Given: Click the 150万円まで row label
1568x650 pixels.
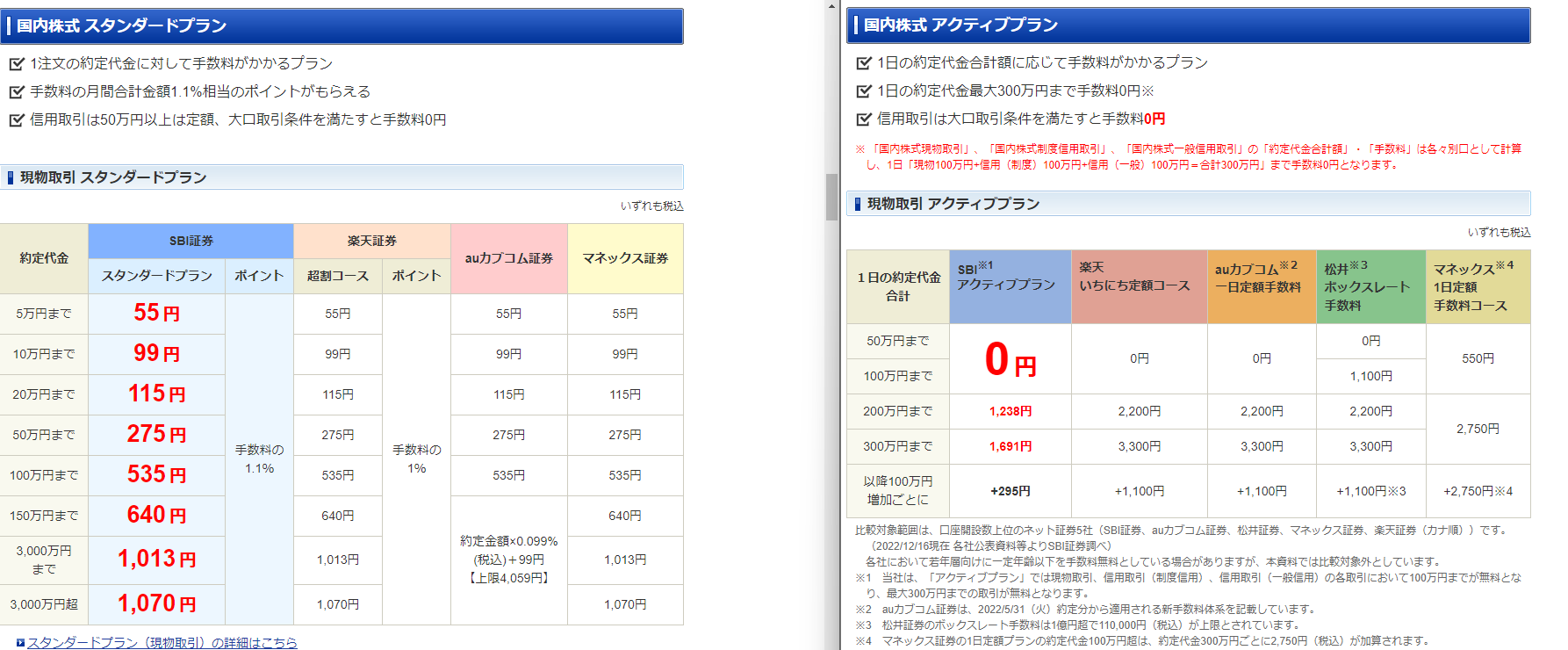Looking at the screenshot, I should point(44,516).
